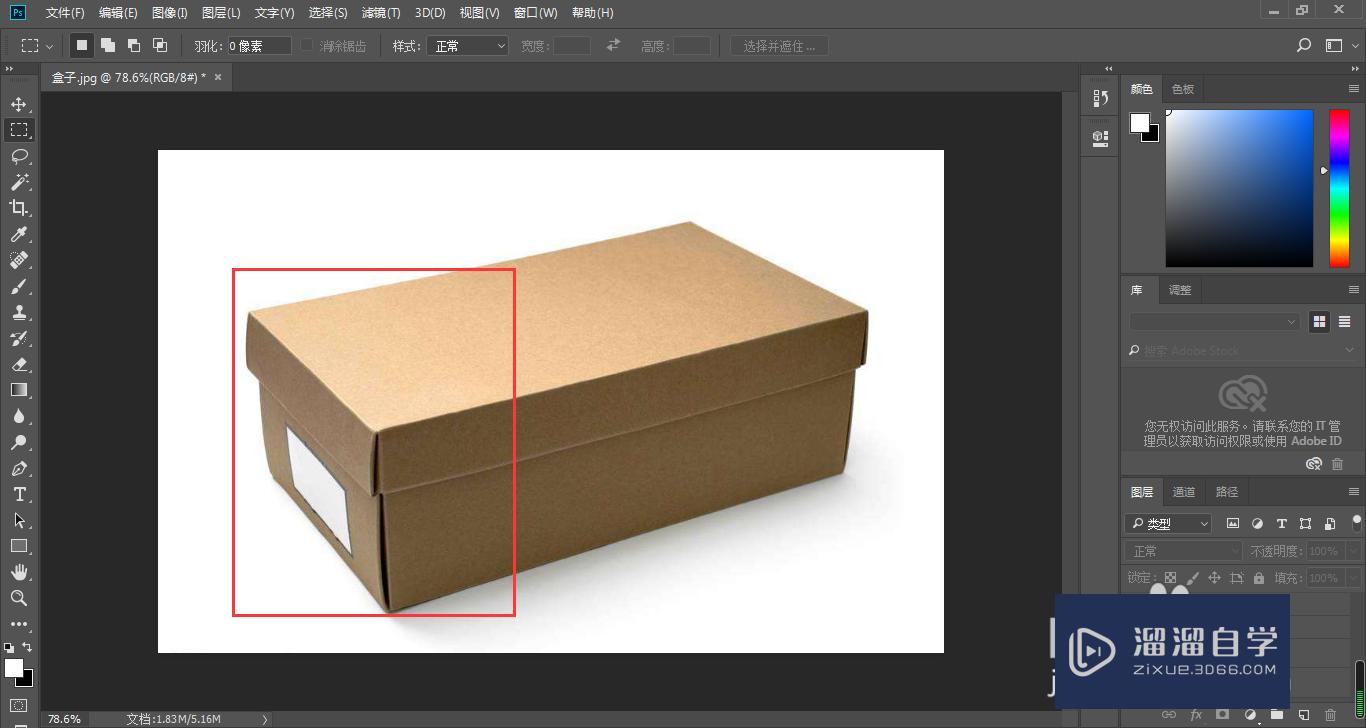This screenshot has width=1366, height=728.
Task: Enable the New Selection mode button
Action: click(x=81, y=46)
